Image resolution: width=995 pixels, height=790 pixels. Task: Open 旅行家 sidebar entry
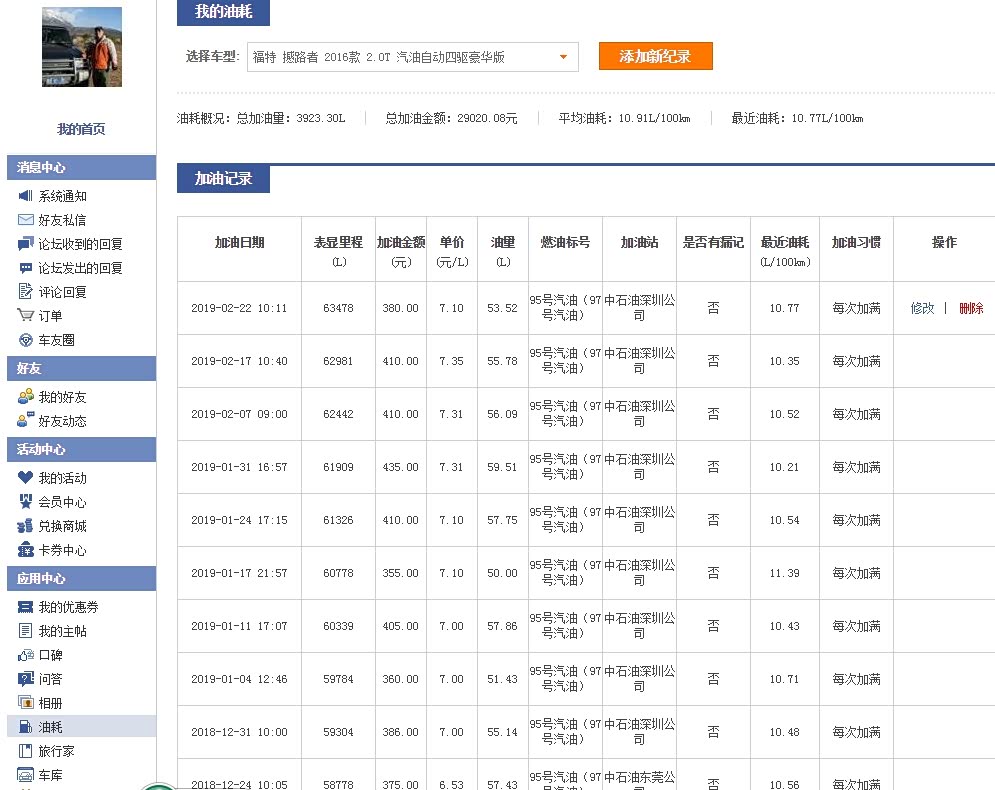[56, 751]
